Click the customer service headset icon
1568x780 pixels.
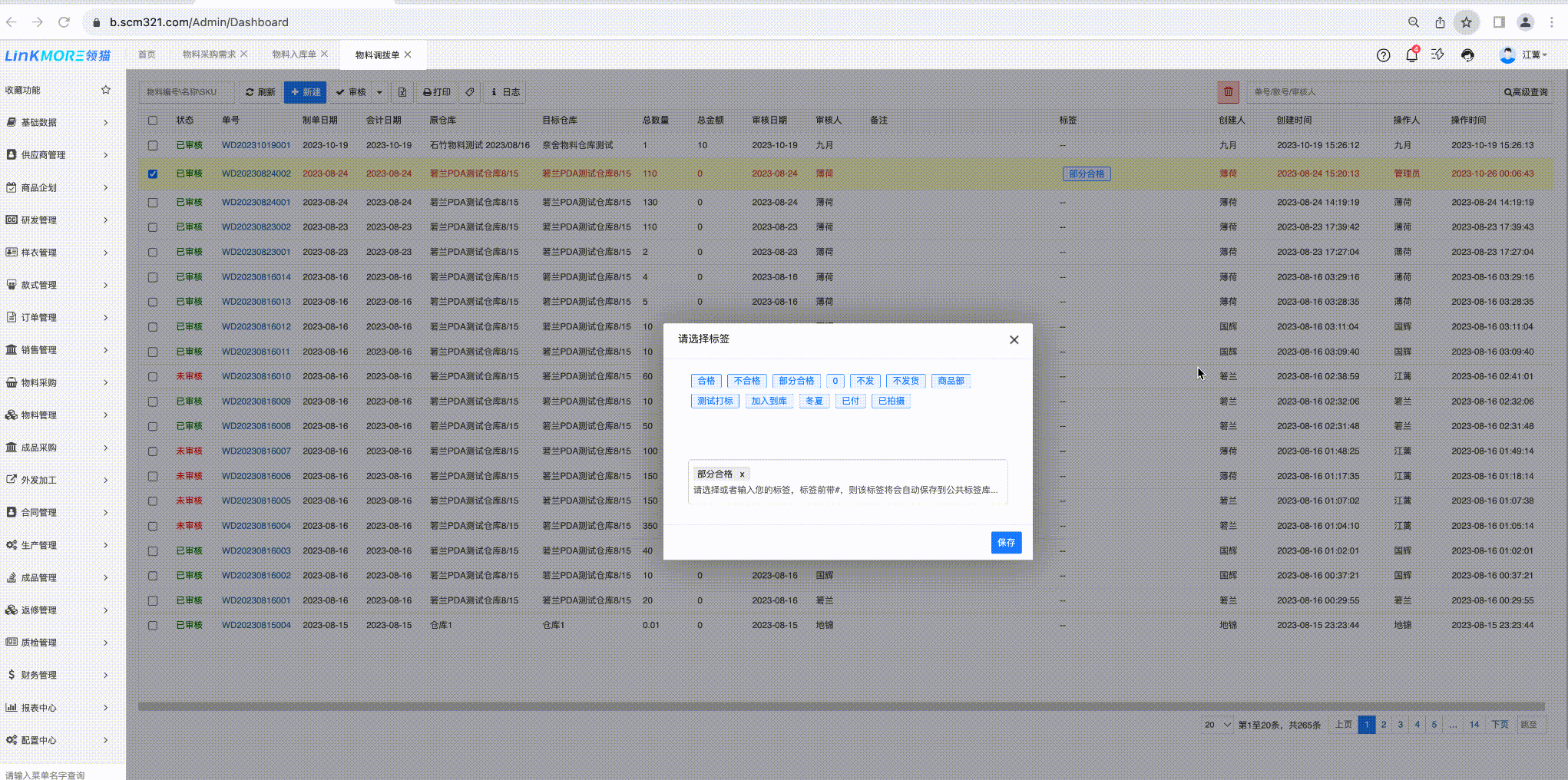click(x=1467, y=55)
